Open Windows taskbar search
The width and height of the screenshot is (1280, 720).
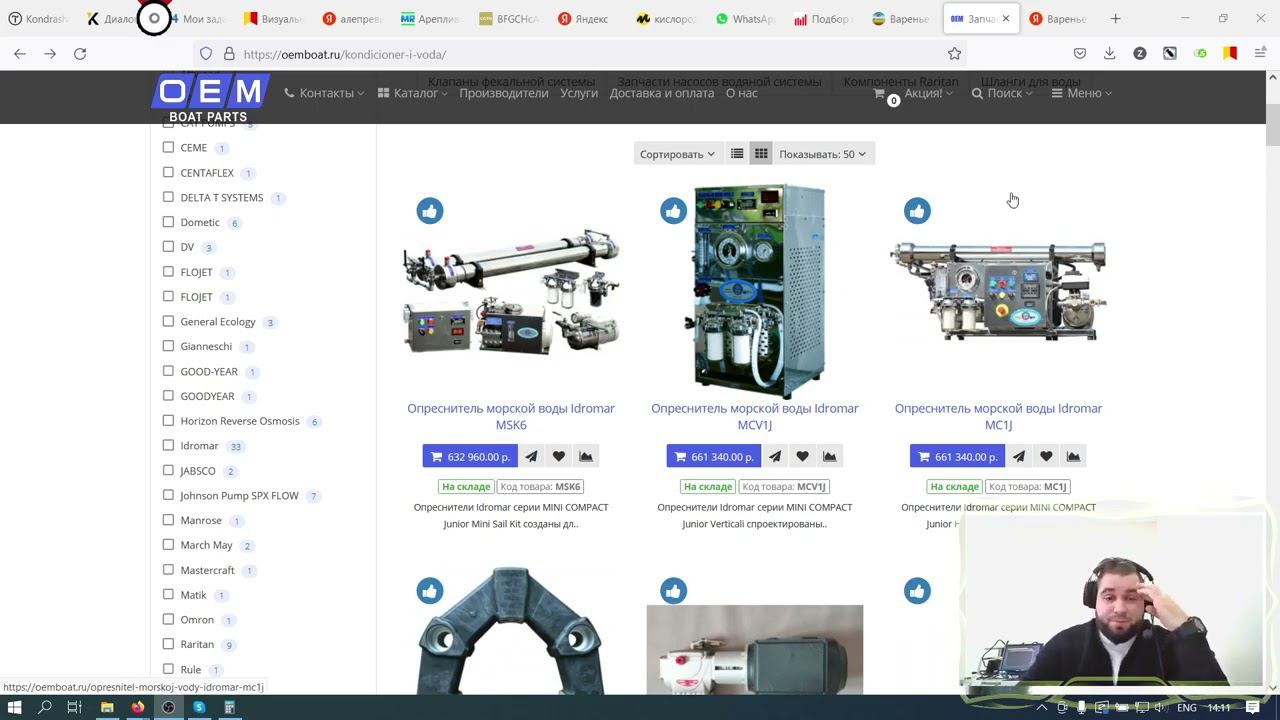[x=45, y=707]
